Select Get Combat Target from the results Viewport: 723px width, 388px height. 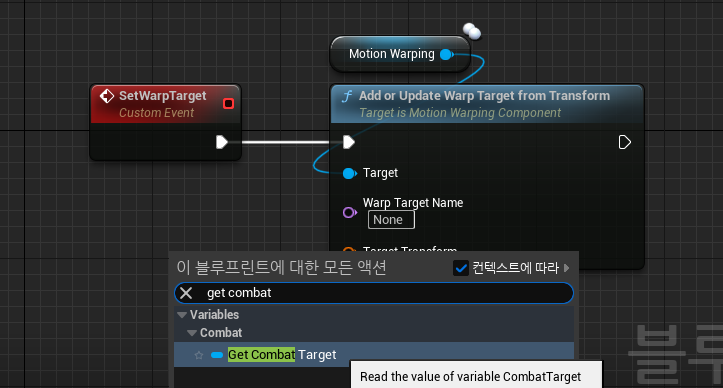point(374,355)
